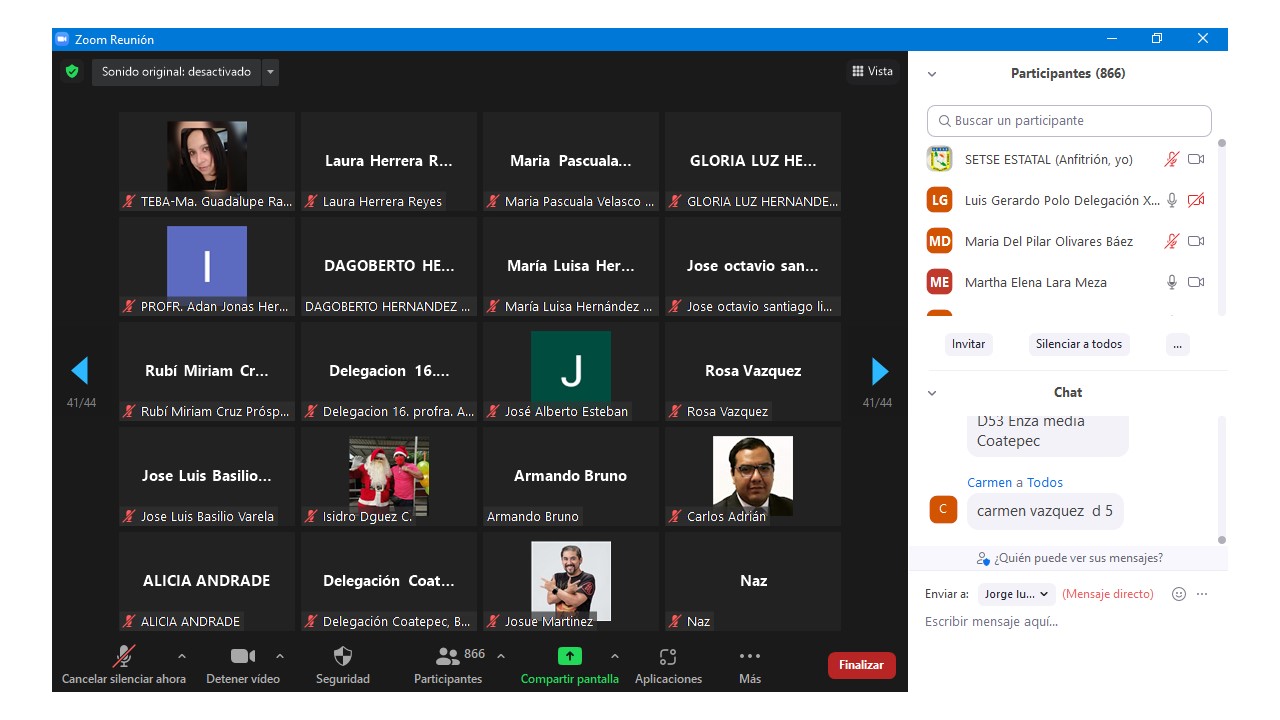Click Luis Gerardo Polo disabled camera icon
1280x720 pixels.
1196,200
